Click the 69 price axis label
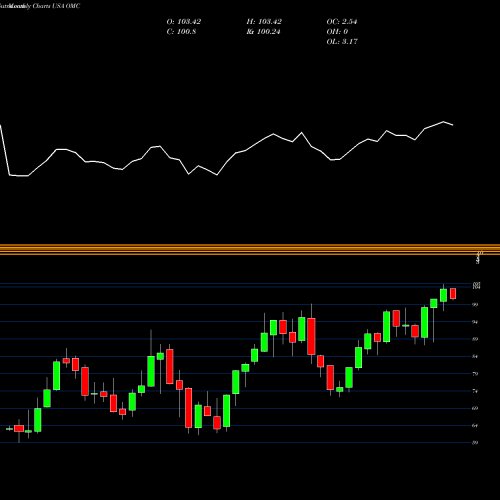500x500 pixels. pyautogui.click(x=475, y=408)
